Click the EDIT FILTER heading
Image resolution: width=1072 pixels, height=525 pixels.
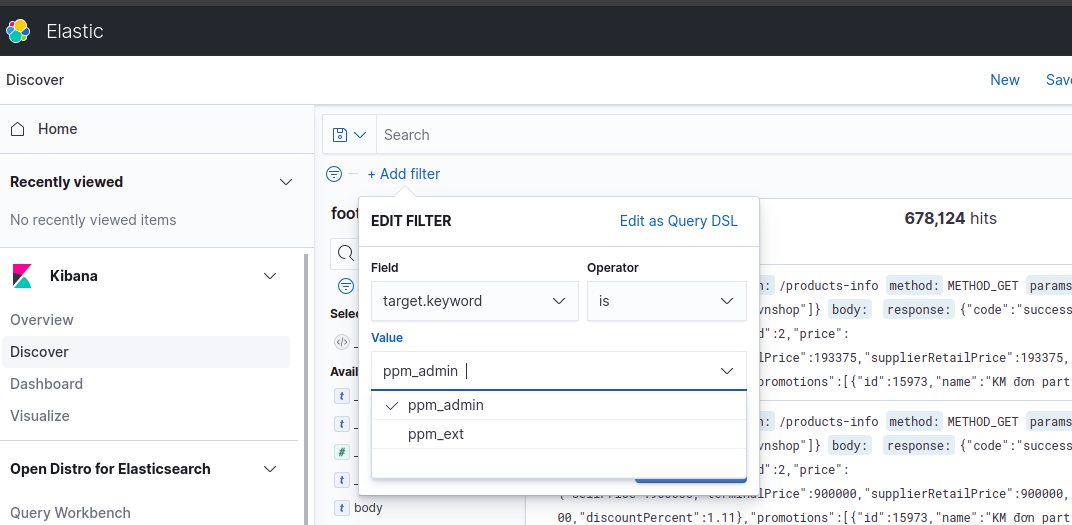(411, 221)
